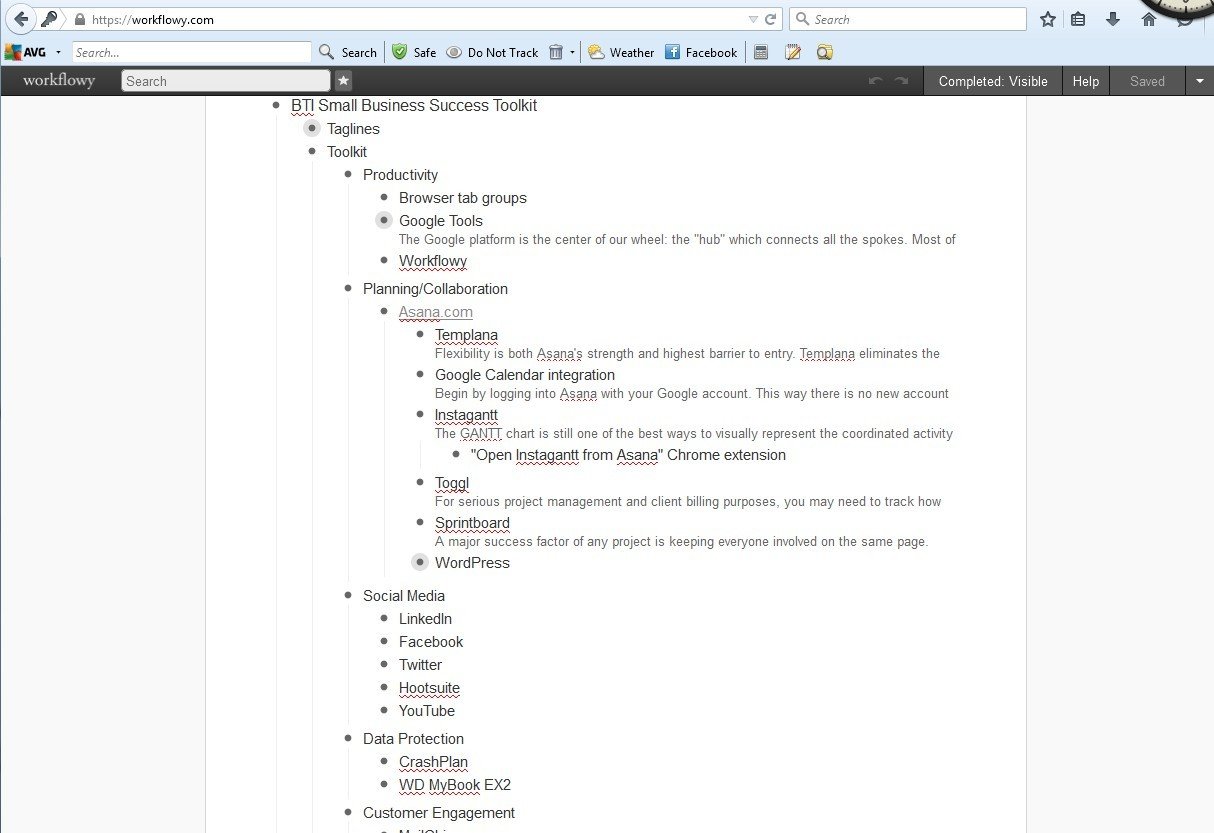Viewport: 1214px width, 833px height.
Task: Click the Google platform note text
Action: (677, 240)
